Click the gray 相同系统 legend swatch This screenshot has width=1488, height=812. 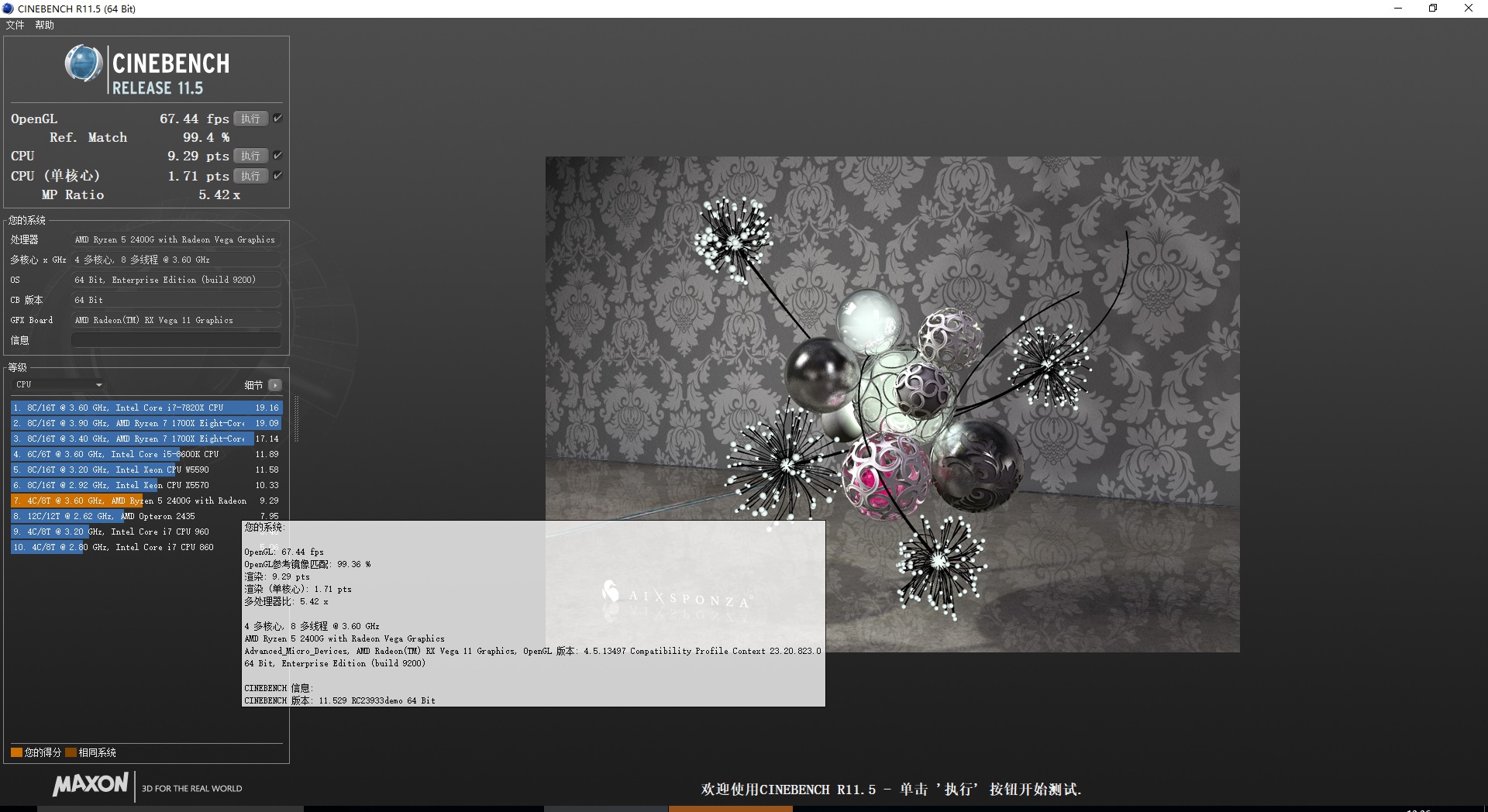coord(70,752)
